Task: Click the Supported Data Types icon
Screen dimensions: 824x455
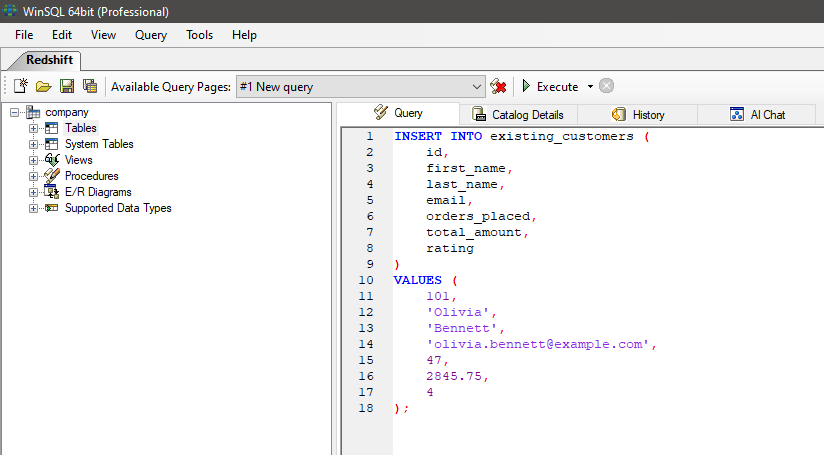Action: (52, 208)
